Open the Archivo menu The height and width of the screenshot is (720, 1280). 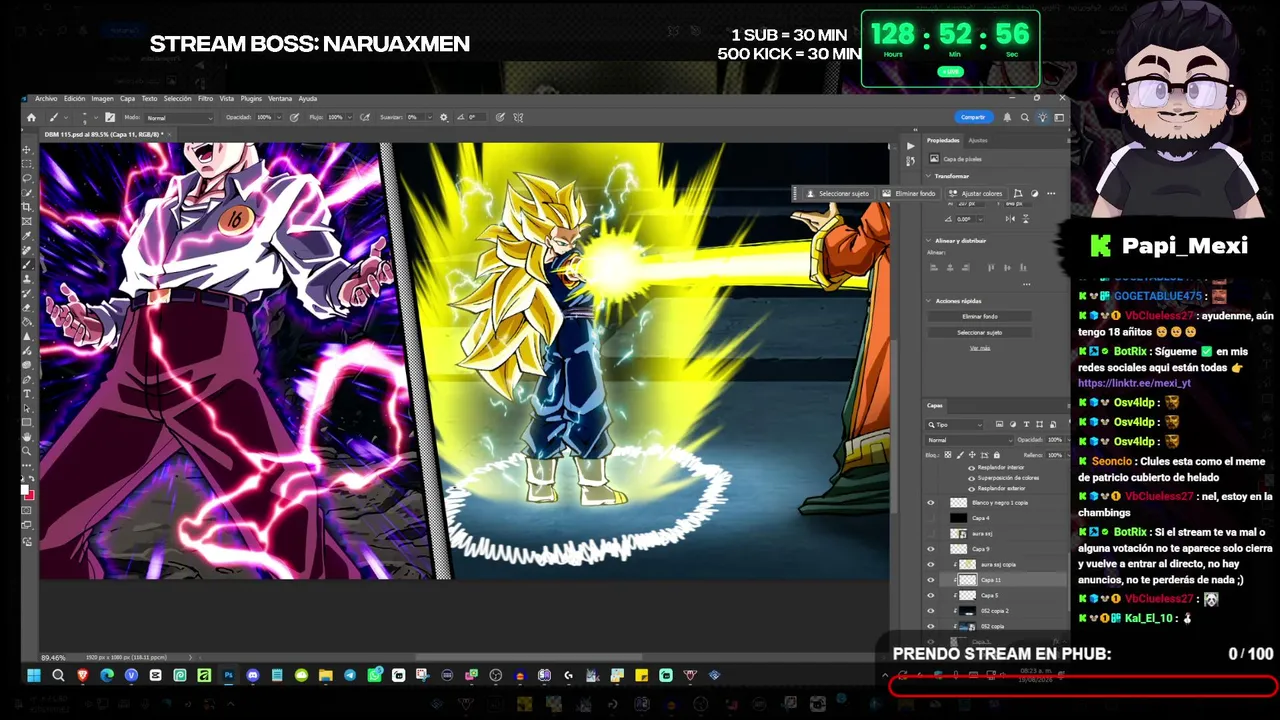pyautogui.click(x=46, y=99)
